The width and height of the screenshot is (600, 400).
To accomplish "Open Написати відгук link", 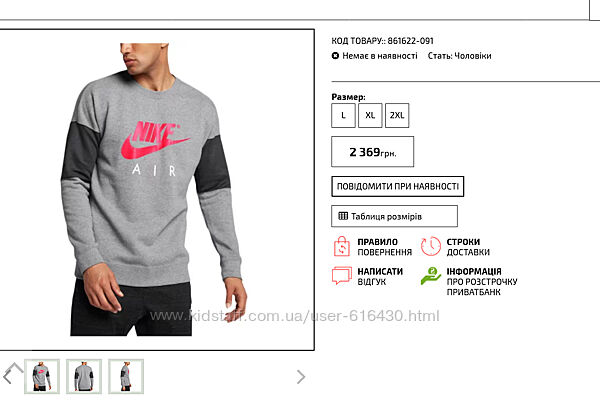I will [380, 276].
